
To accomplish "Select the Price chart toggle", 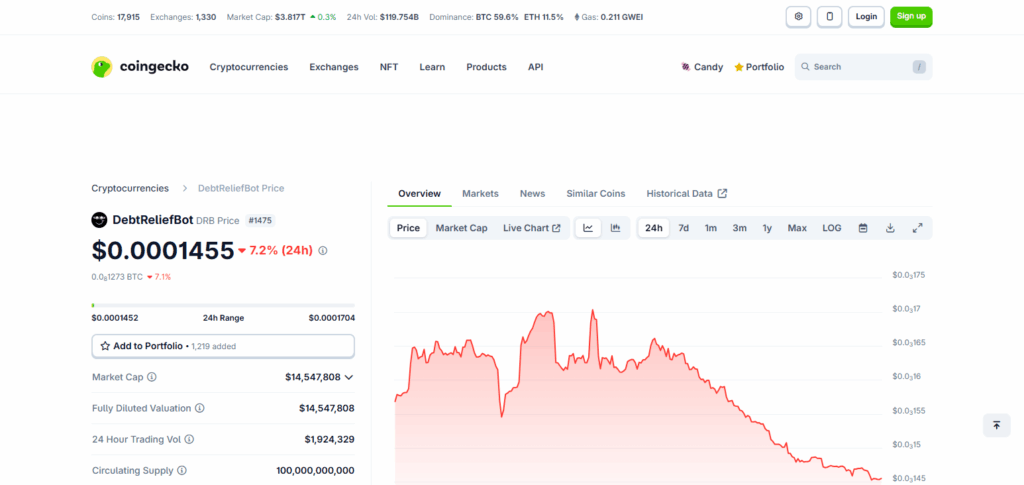I will point(408,228).
